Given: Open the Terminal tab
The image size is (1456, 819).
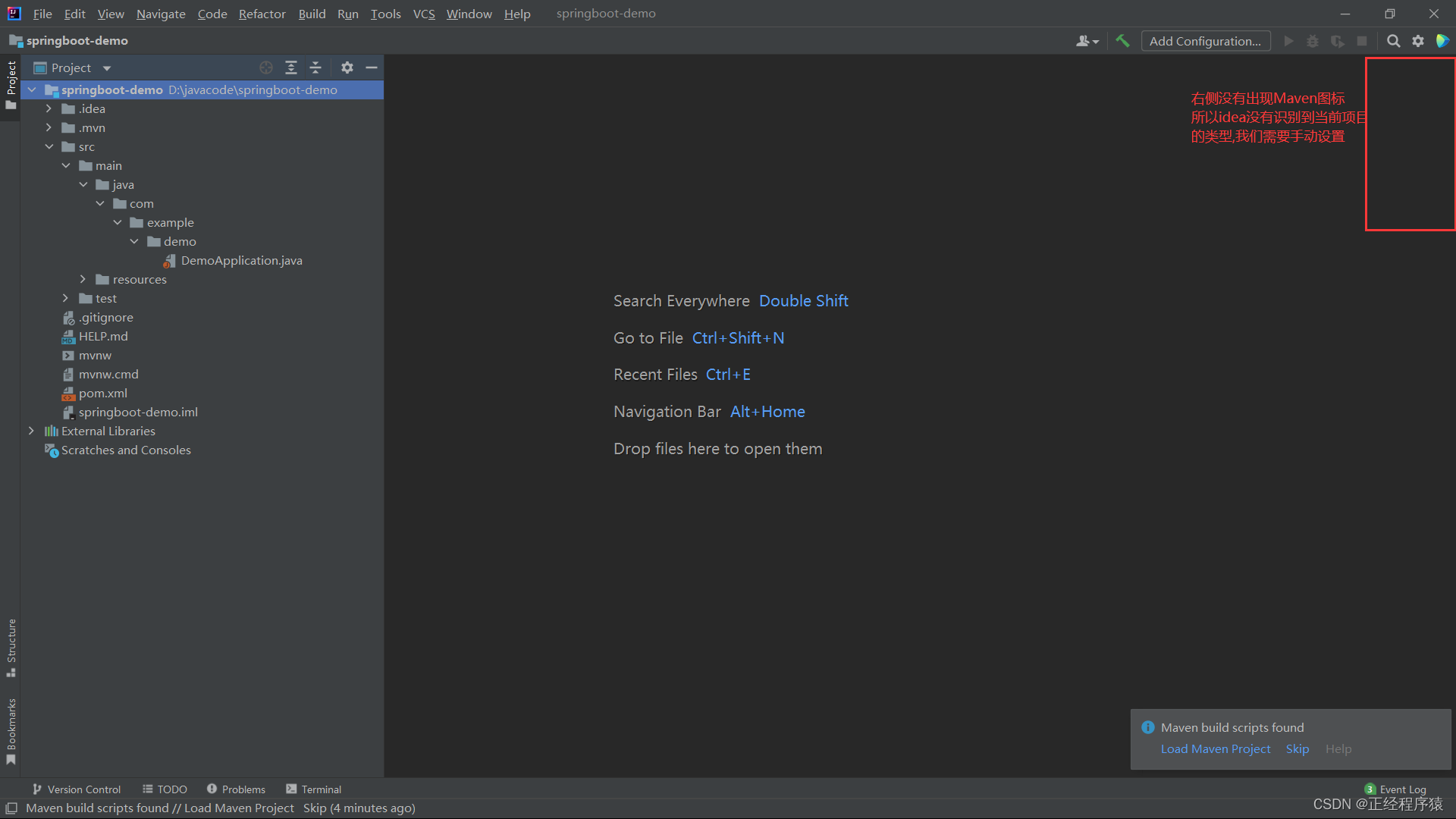Looking at the screenshot, I should [x=313, y=789].
